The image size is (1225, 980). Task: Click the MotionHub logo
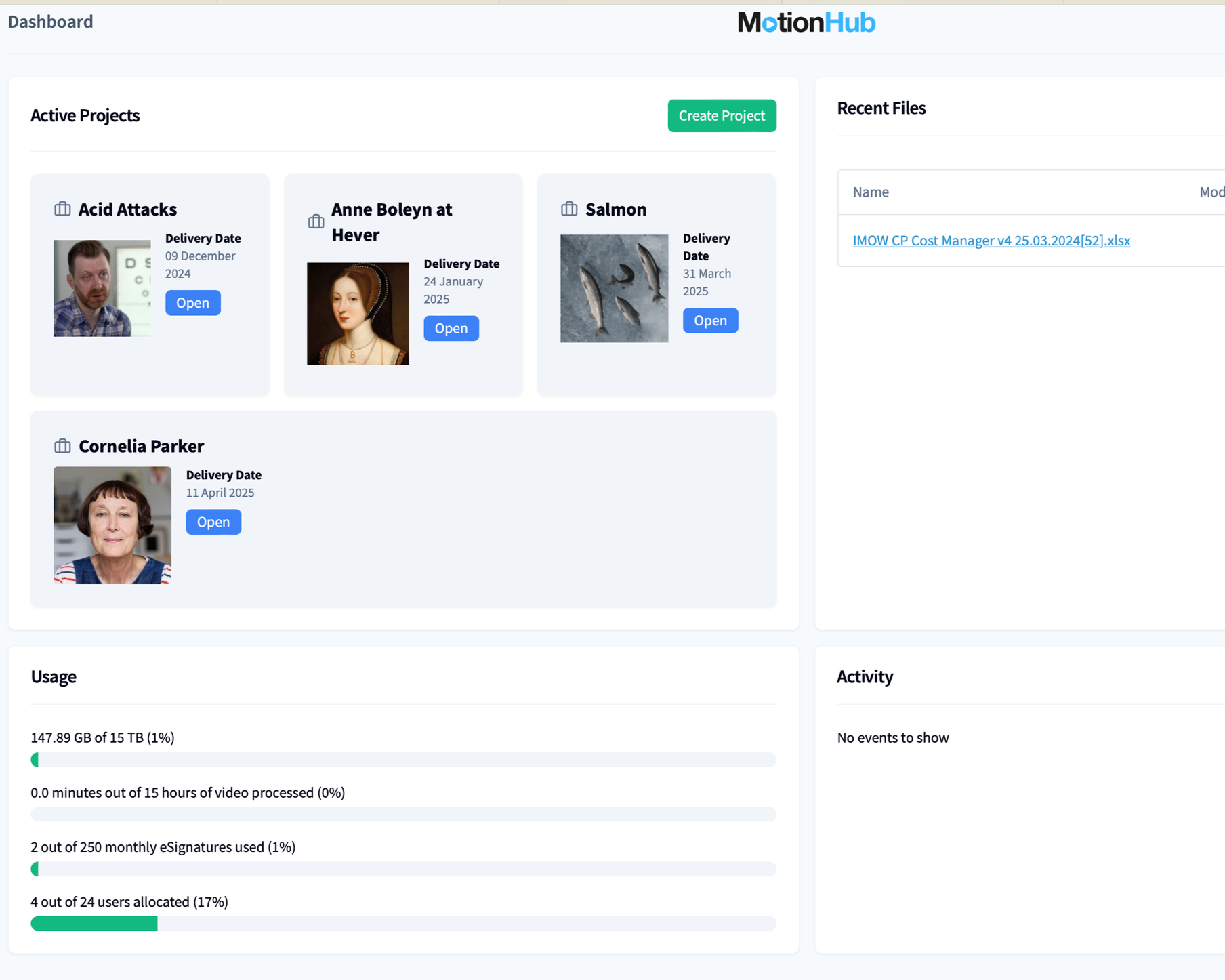[x=806, y=23]
